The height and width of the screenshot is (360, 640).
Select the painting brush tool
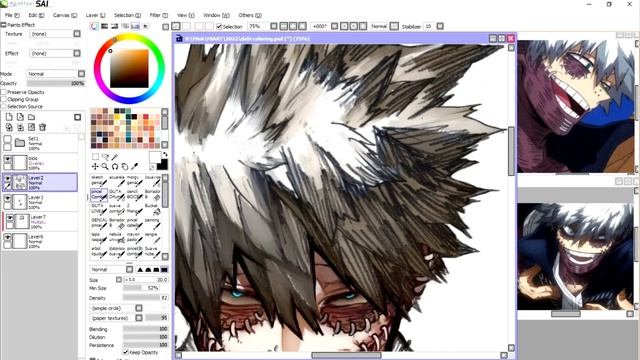[153, 224]
